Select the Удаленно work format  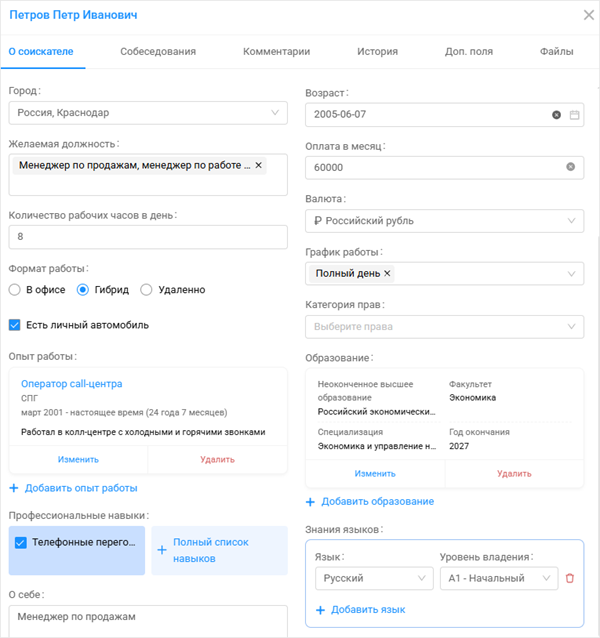pyautogui.click(x=146, y=290)
